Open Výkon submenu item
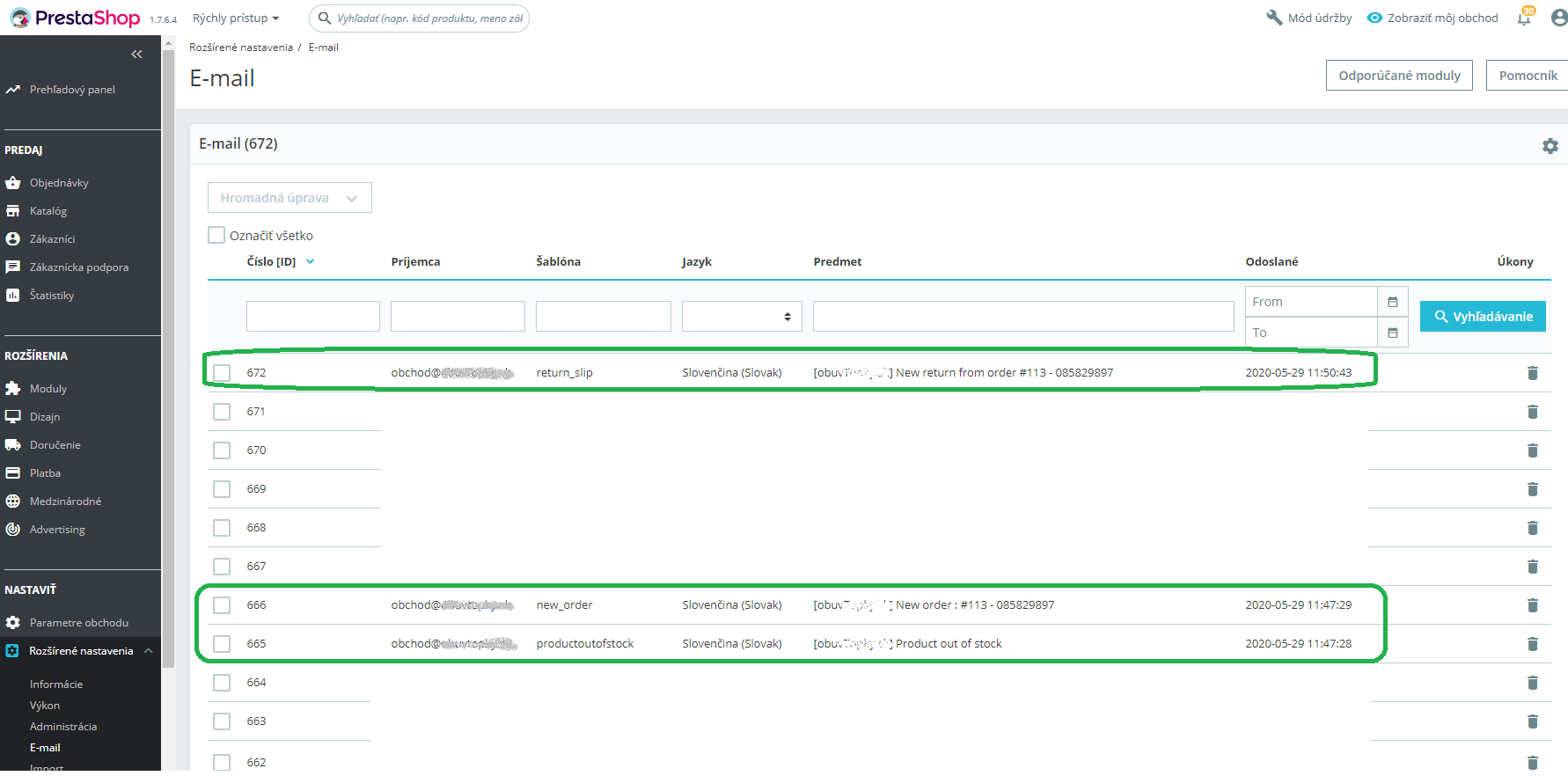 coord(45,706)
